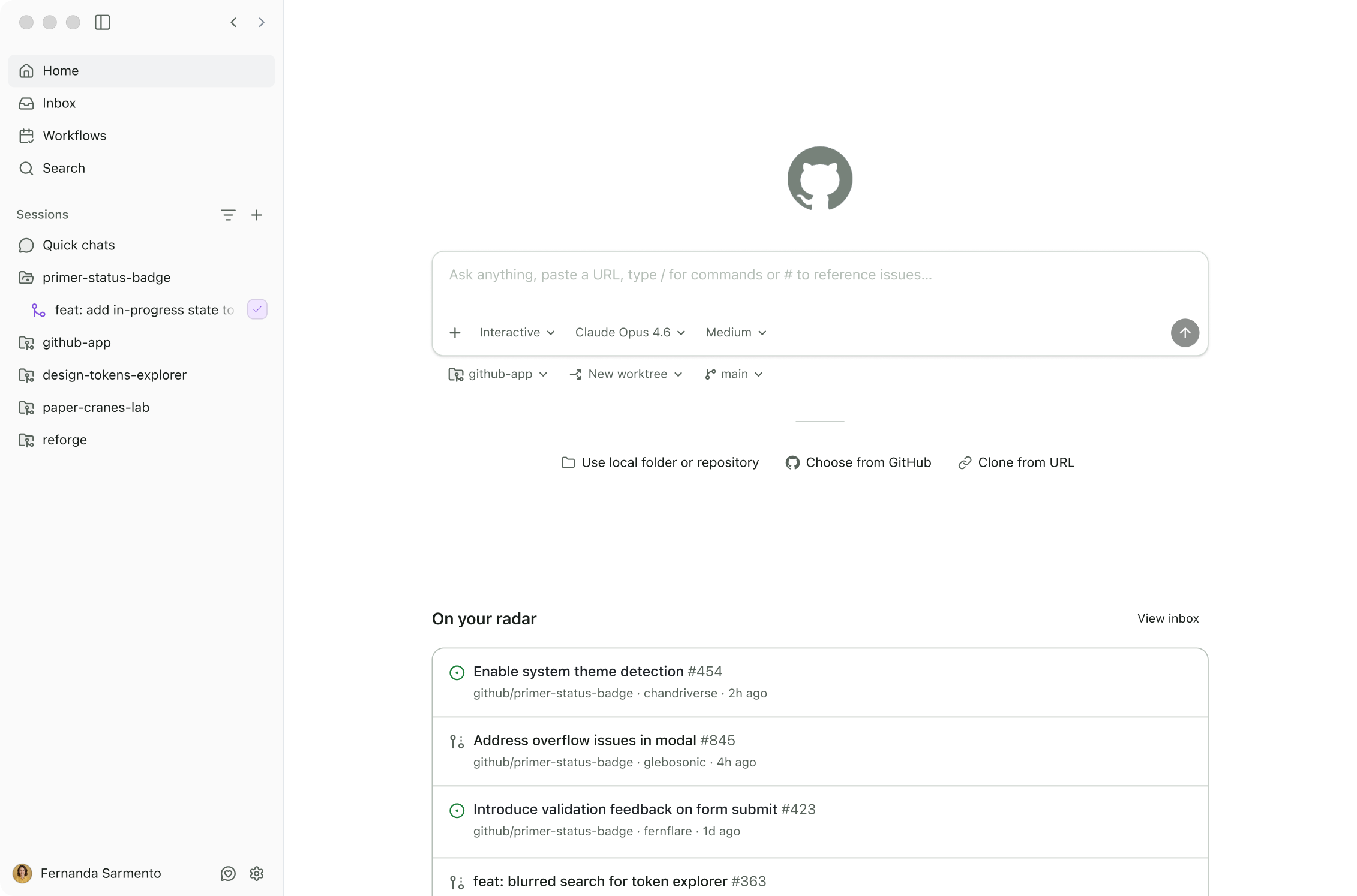This screenshot has height=896, width=1357.
Task: Click the Home house icon
Action: [26, 71]
